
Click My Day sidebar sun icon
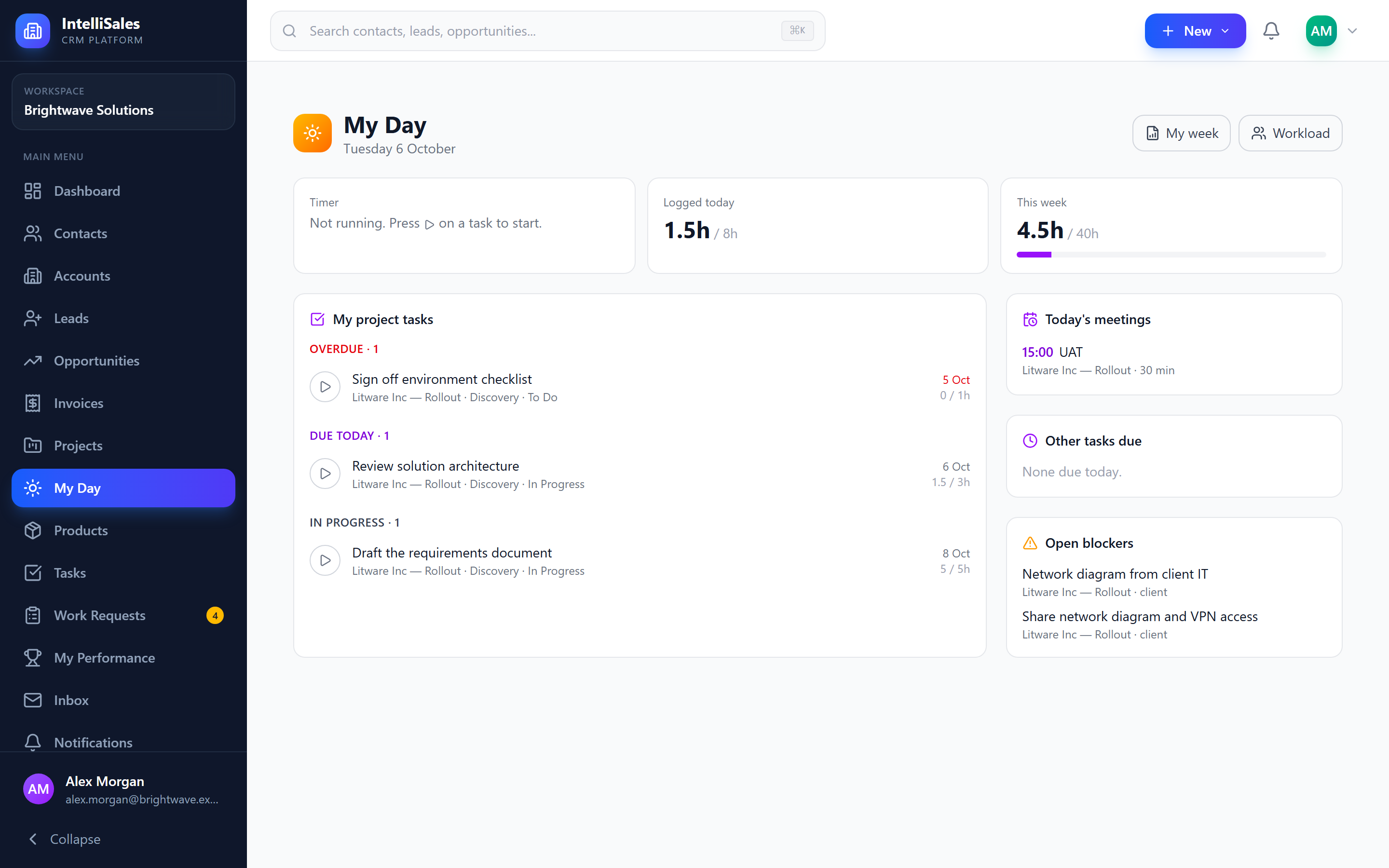(x=33, y=488)
